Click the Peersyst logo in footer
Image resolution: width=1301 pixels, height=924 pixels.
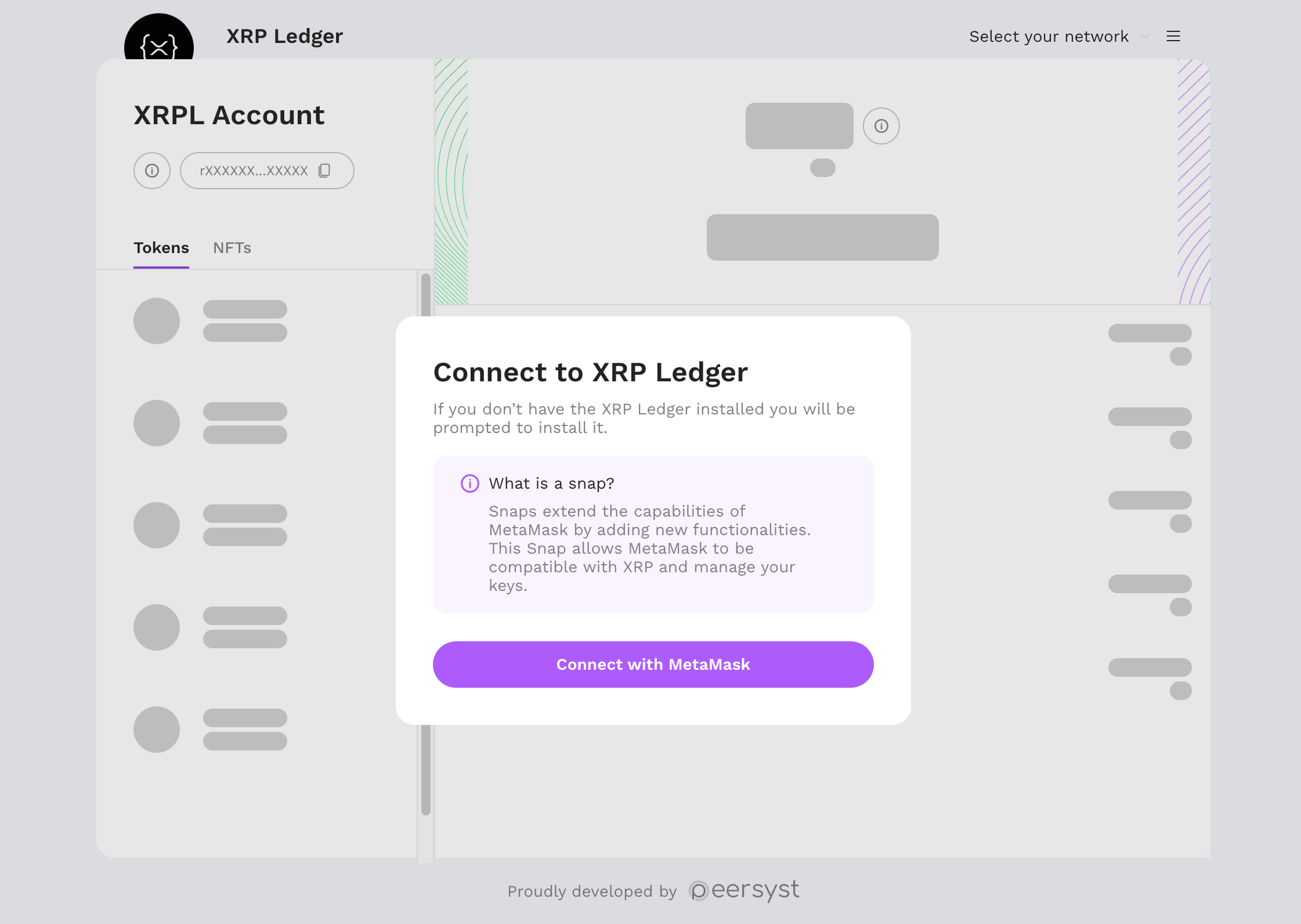[x=743, y=890]
